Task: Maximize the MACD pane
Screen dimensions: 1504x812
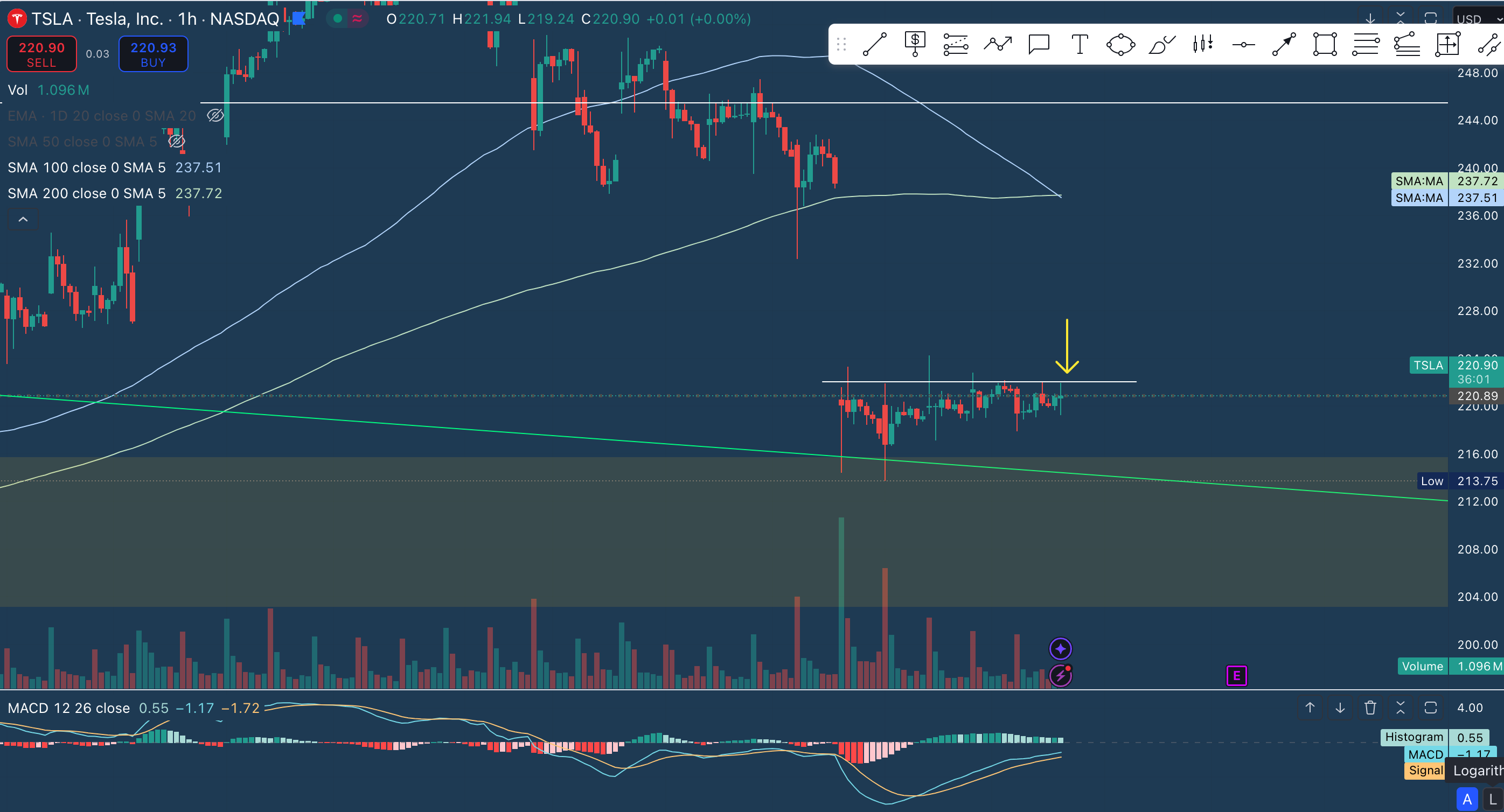Action: 1430,708
